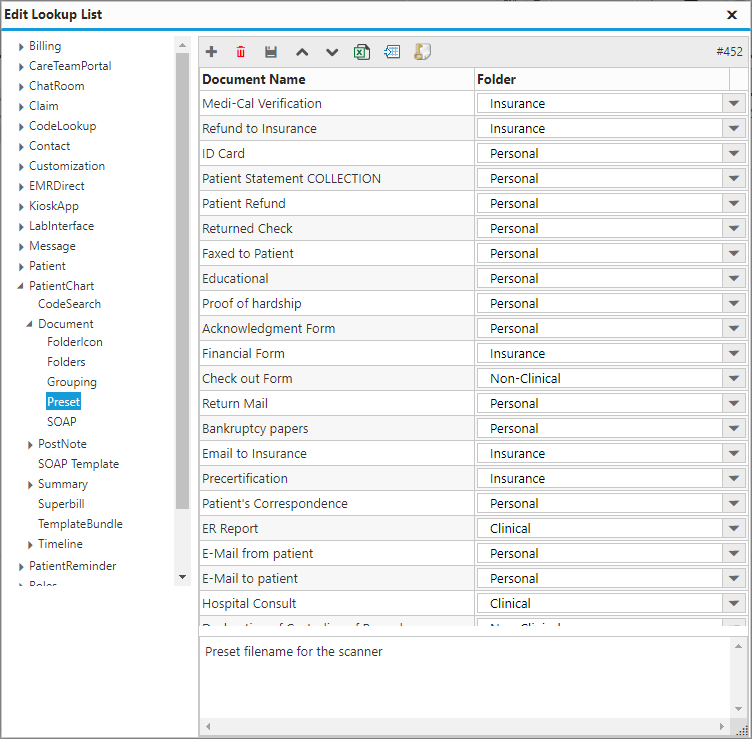The image size is (752, 739).
Task: Click the Faxed to Patient document name
Action: coord(247,253)
